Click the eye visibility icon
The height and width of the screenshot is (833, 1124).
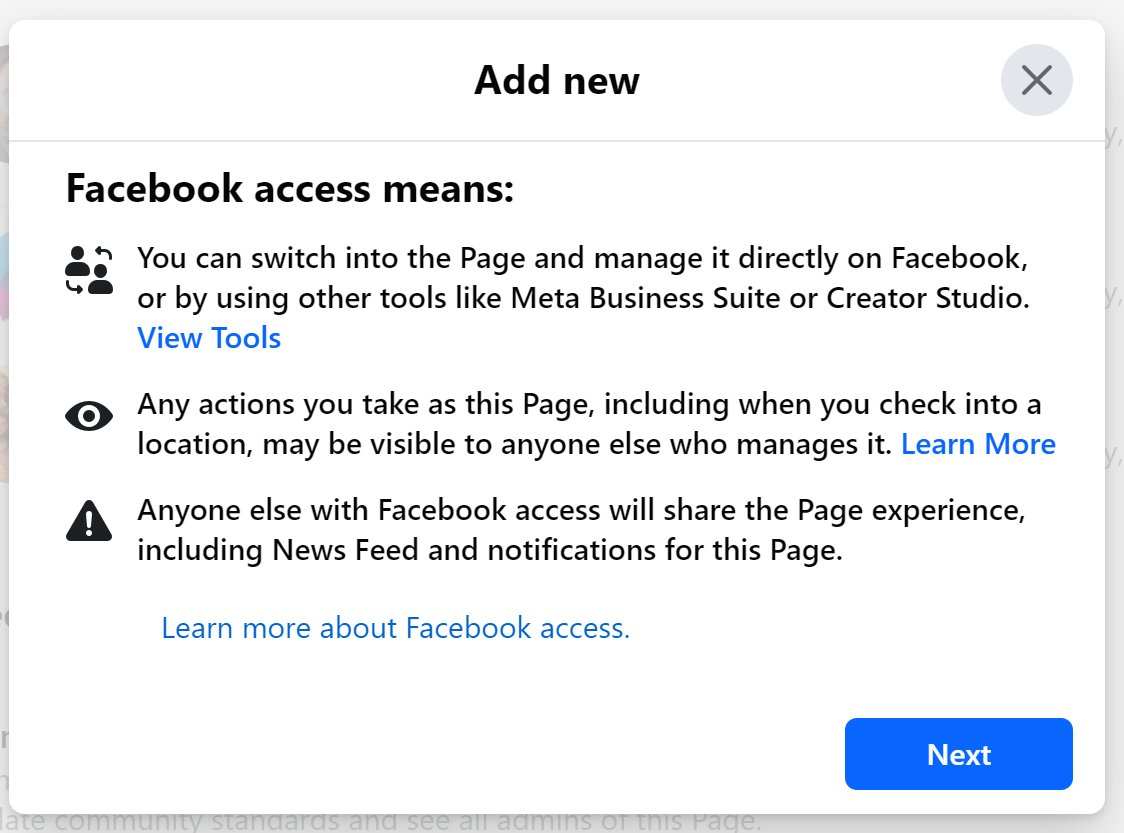pos(89,416)
